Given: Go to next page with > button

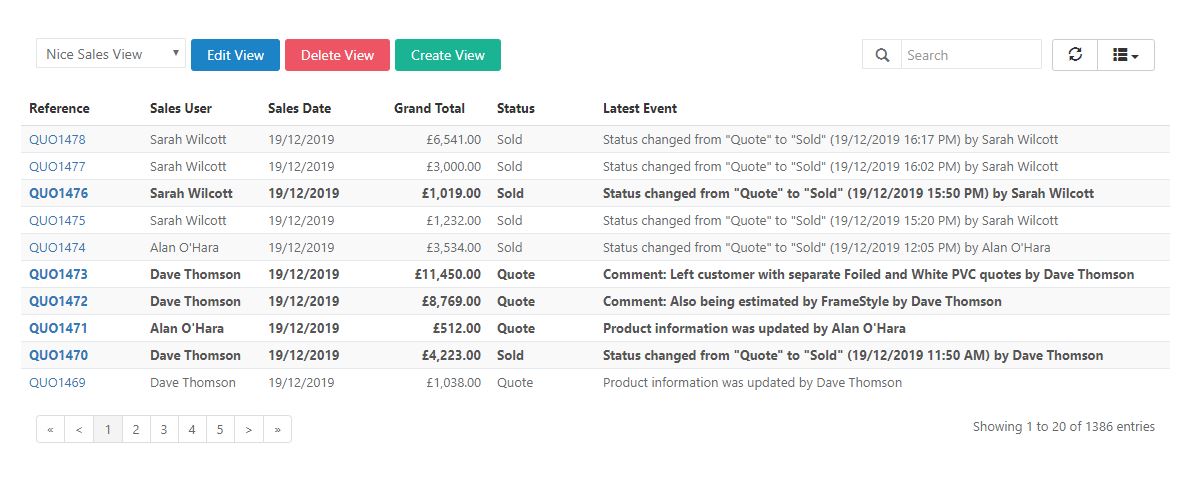Looking at the screenshot, I should pos(249,429).
